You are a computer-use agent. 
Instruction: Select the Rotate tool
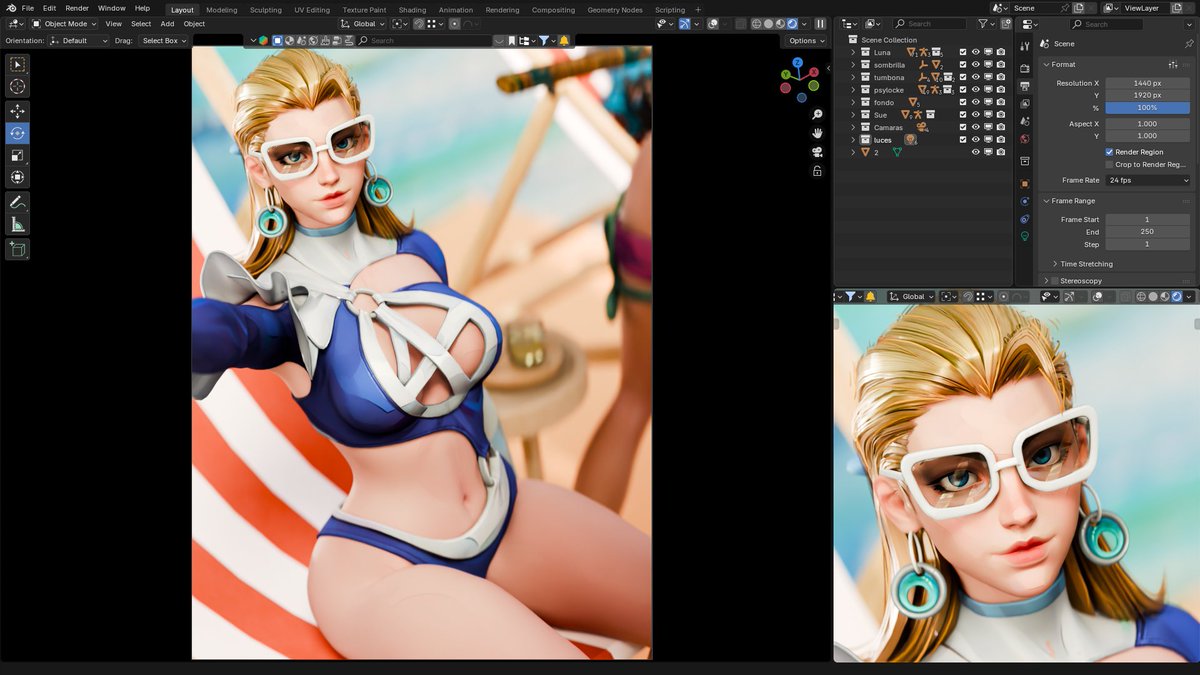[x=18, y=133]
